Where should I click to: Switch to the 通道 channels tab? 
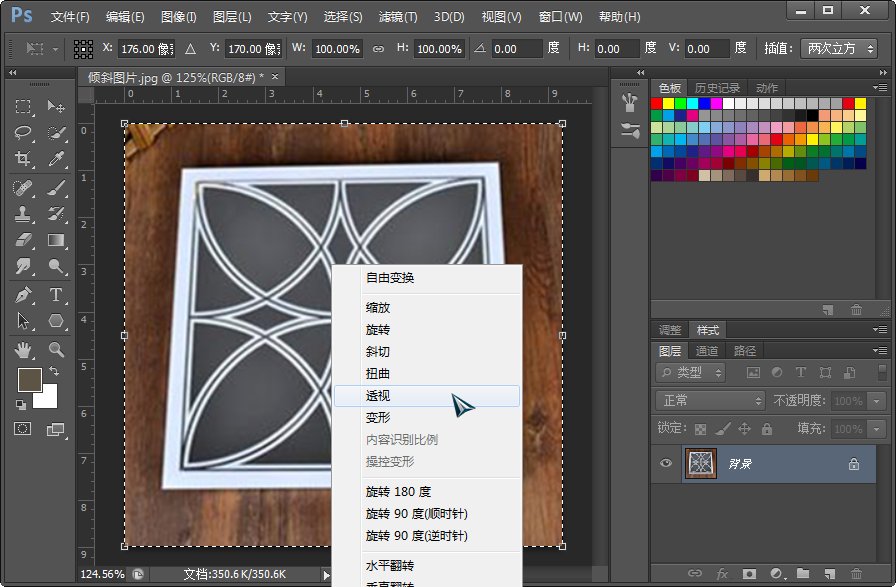[706, 350]
